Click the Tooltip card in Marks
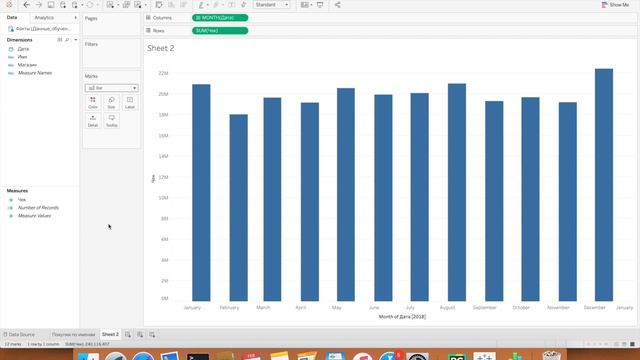Image resolution: width=640 pixels, height=360 pixels. click(x=111, y=121)
